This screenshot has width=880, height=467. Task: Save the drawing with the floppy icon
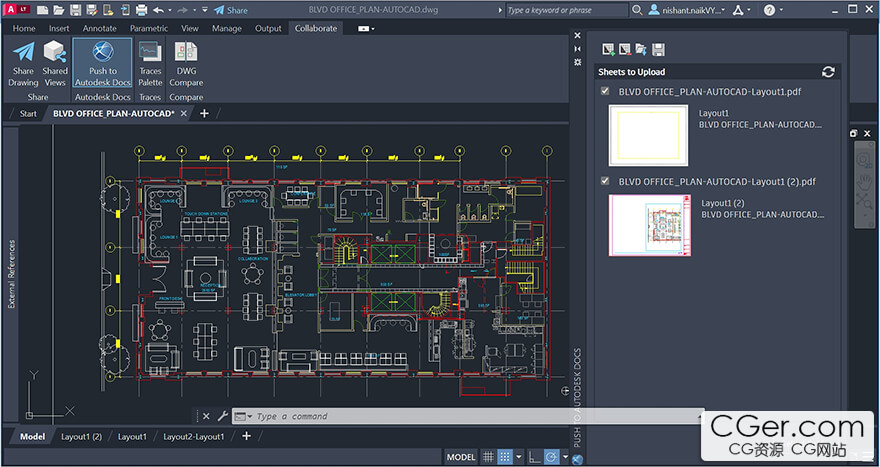[75, 10]
